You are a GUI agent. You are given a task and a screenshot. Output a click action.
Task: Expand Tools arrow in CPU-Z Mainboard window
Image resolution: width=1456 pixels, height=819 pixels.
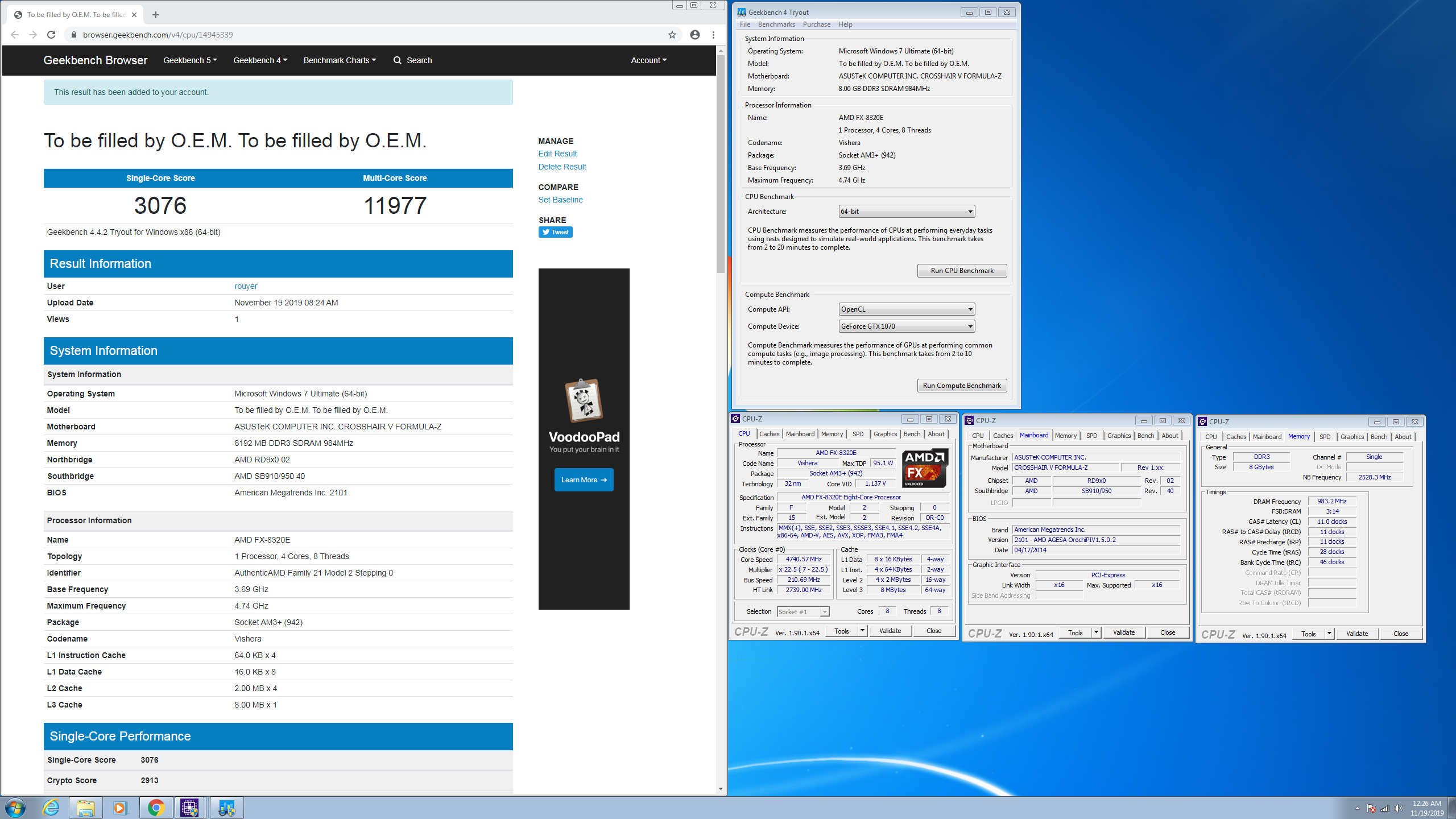coord(1096,632)
